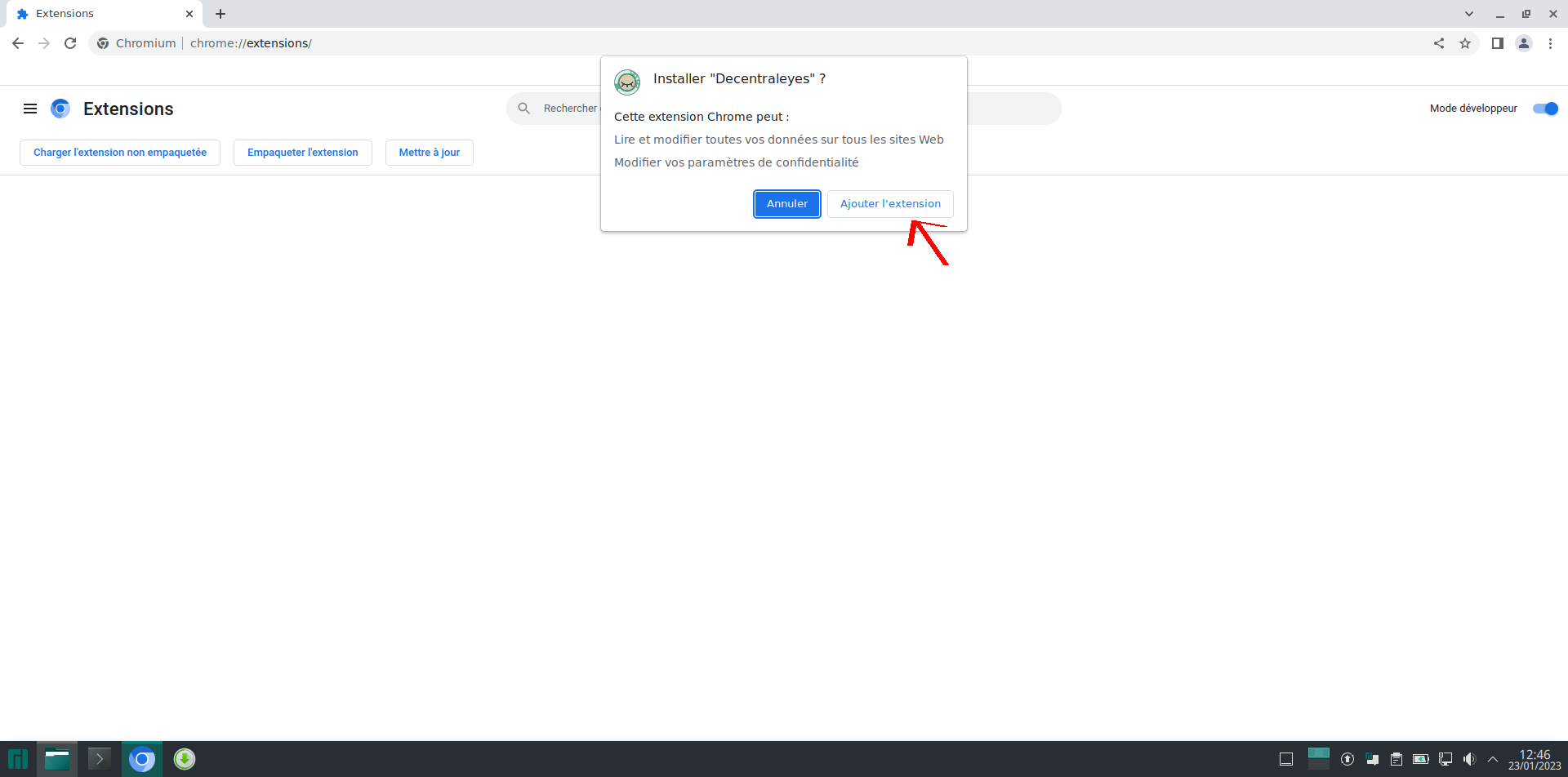The width and height of the screenshot is (1568, 777).
Task: Bookmark this page using the star icon
Action: pyautogui.click(x=1465, y=43)
